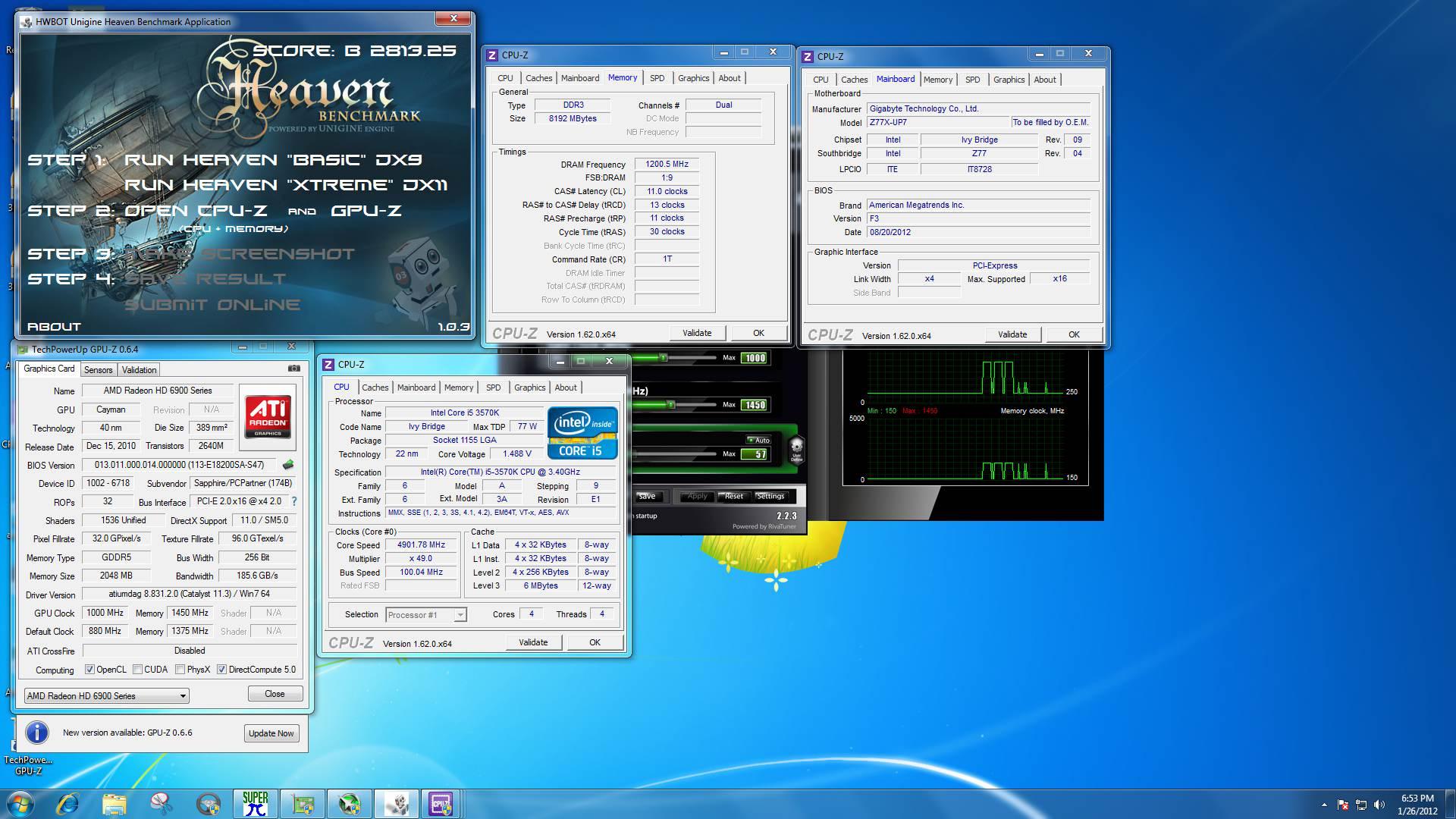This screenshot has width=1456, height=819.
Task: Open the Windows Start menu
Action: click(20, 804)
